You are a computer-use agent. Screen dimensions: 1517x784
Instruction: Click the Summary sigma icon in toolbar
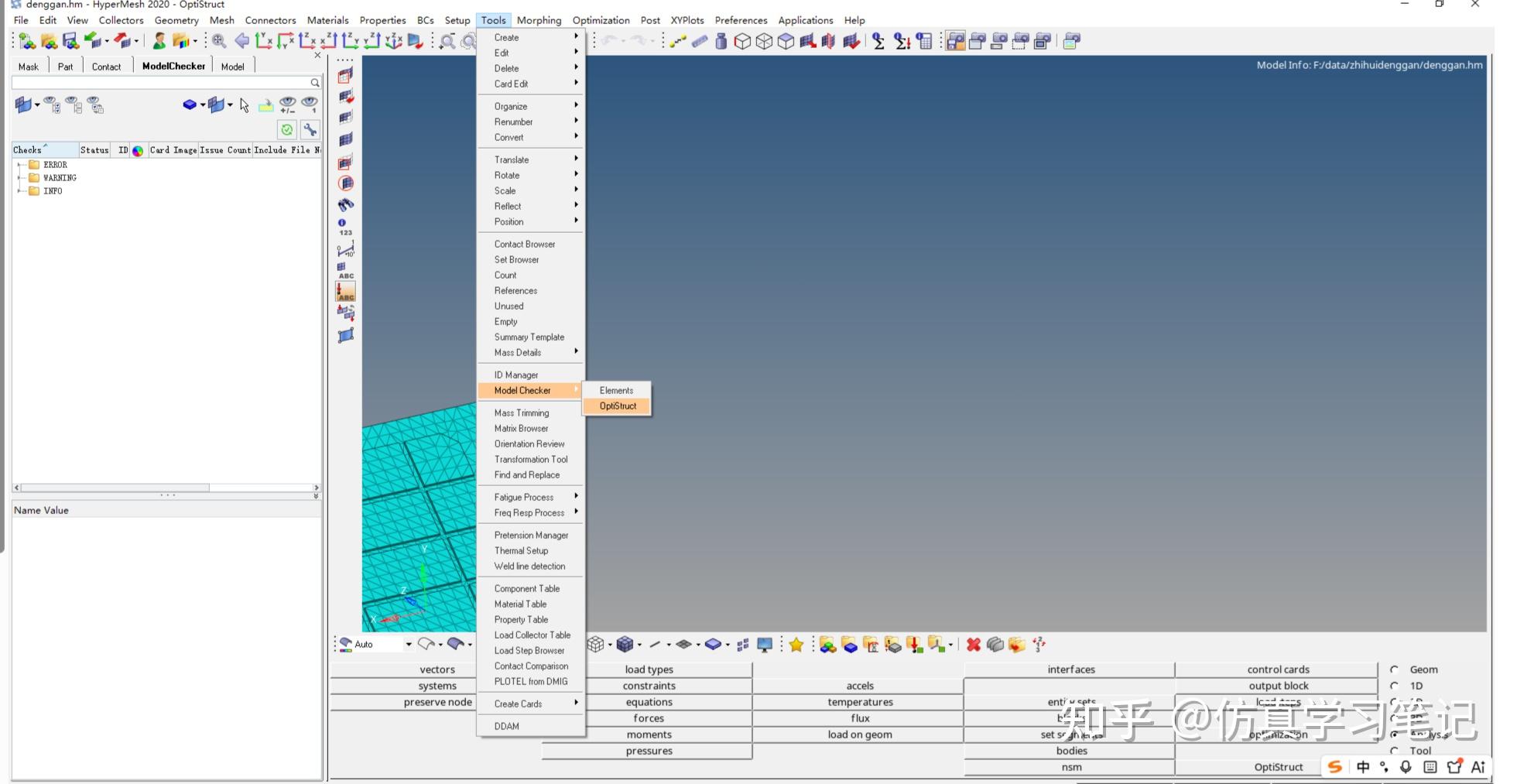878,41
